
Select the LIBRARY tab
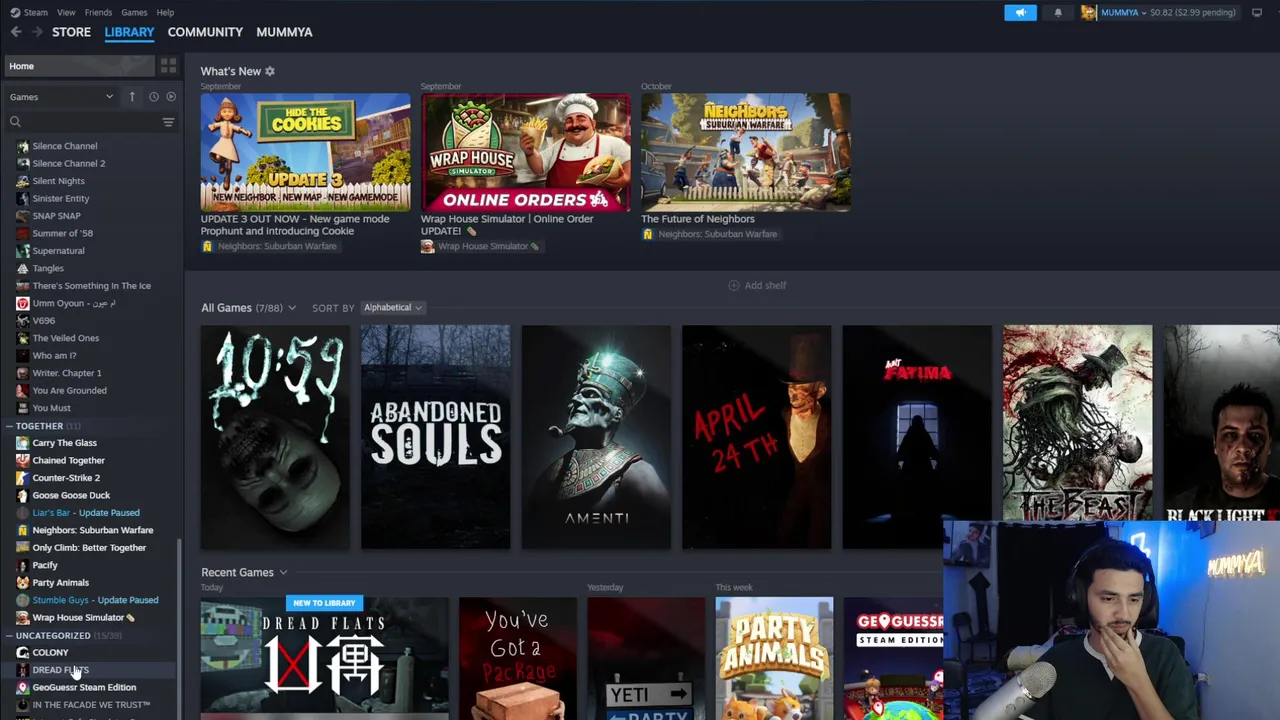point(129,32)
